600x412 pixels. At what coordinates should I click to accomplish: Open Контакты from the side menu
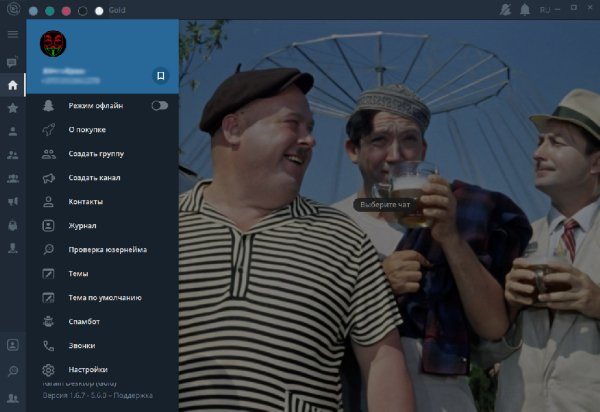[103, 202]
